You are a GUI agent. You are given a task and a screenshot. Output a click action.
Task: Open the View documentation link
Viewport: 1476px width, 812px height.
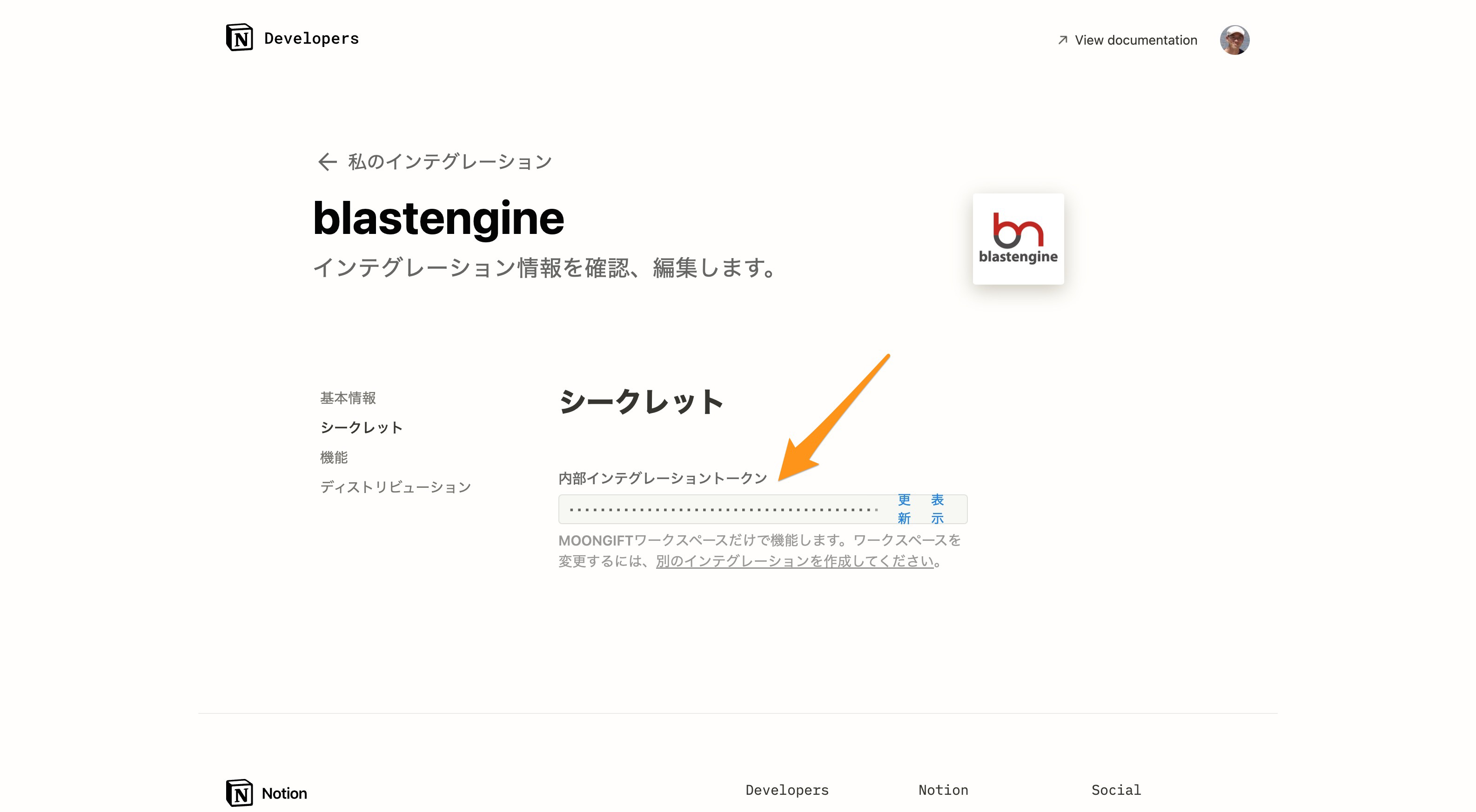1136,40
